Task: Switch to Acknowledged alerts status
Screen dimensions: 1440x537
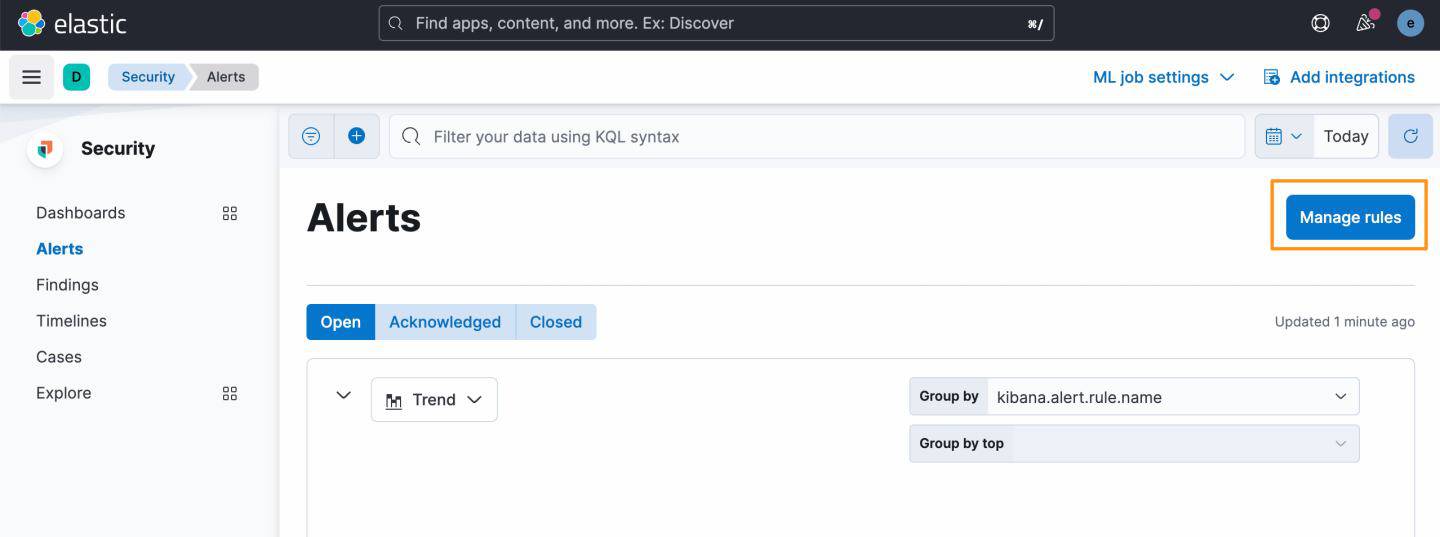Action: click(445, 322)
